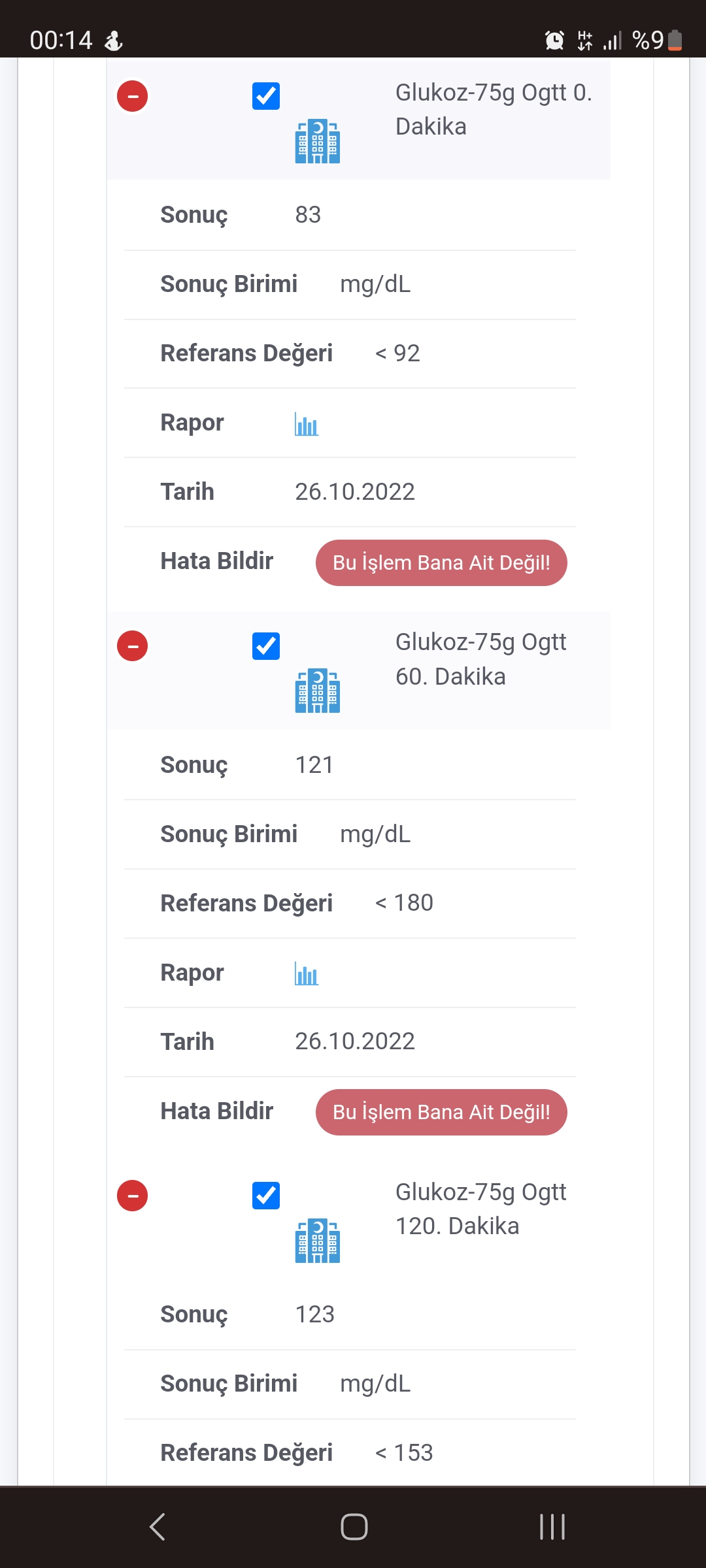Report error on the 60. Dakika result

pos(441,1112)
